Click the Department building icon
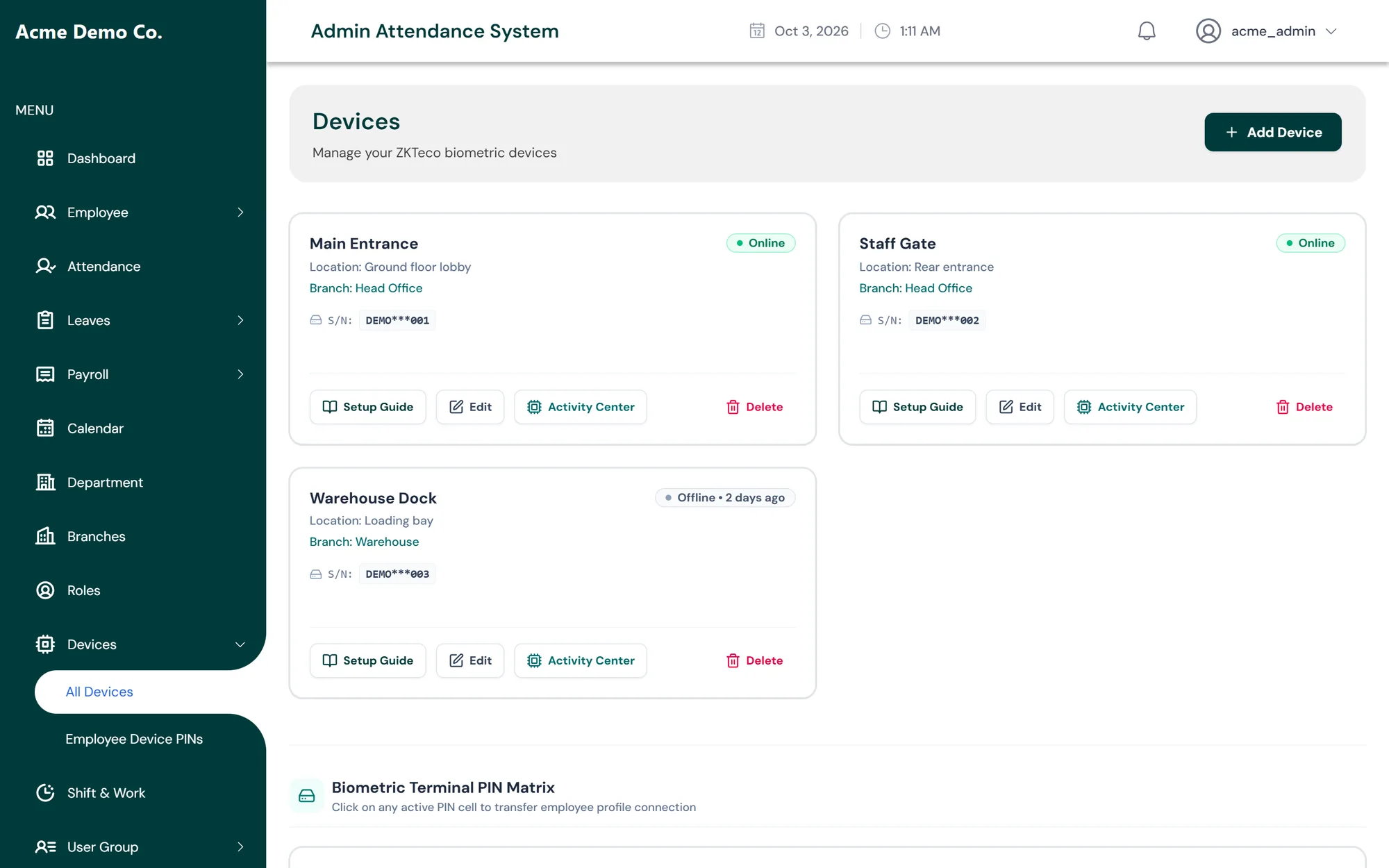Screen dimensions: 1389x868 [45, 483]
